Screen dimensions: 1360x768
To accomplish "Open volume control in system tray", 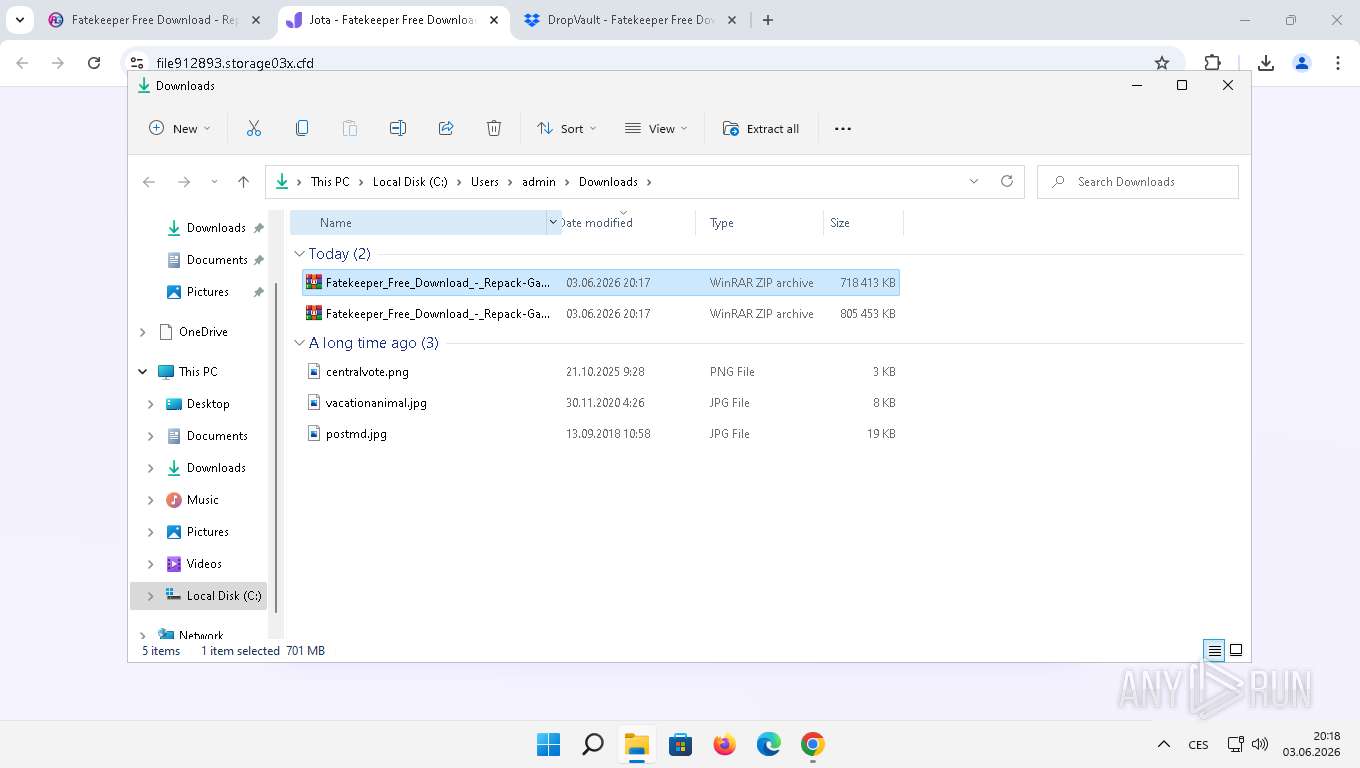I will (1260, 744).
